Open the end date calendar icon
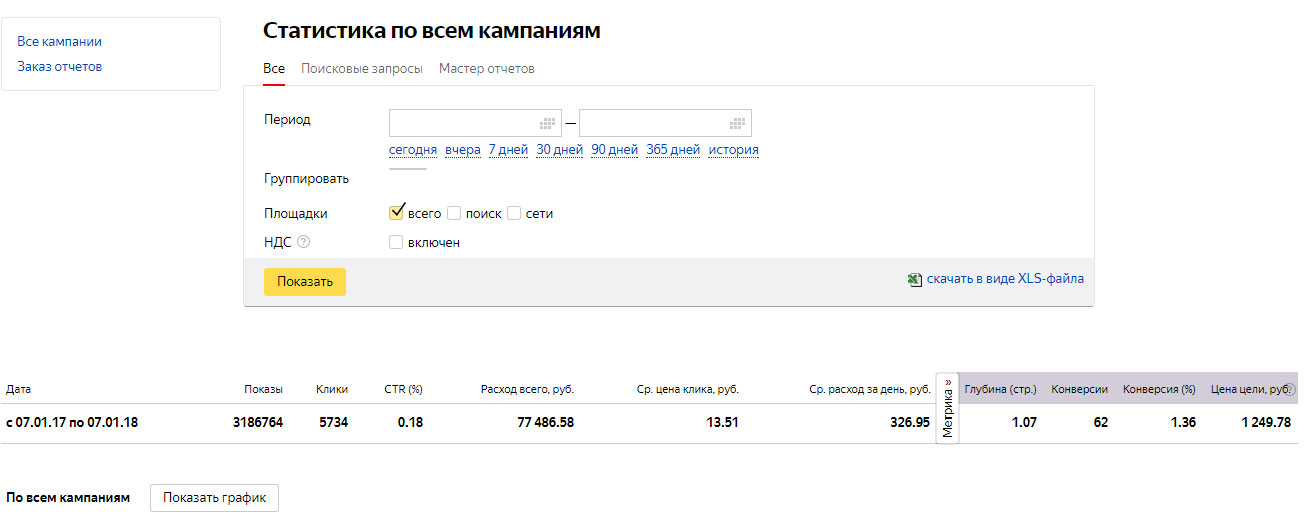Screen dimensions: 1312x515 point(738,123)
